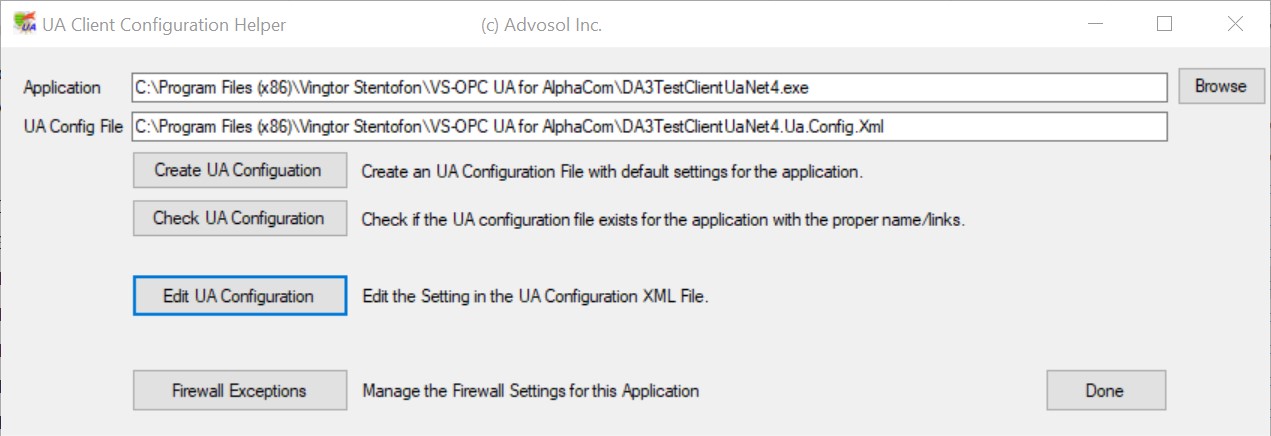Click the UA Config File label
1271x436 pixels.
pyautogui.click(x=73, y=127)
